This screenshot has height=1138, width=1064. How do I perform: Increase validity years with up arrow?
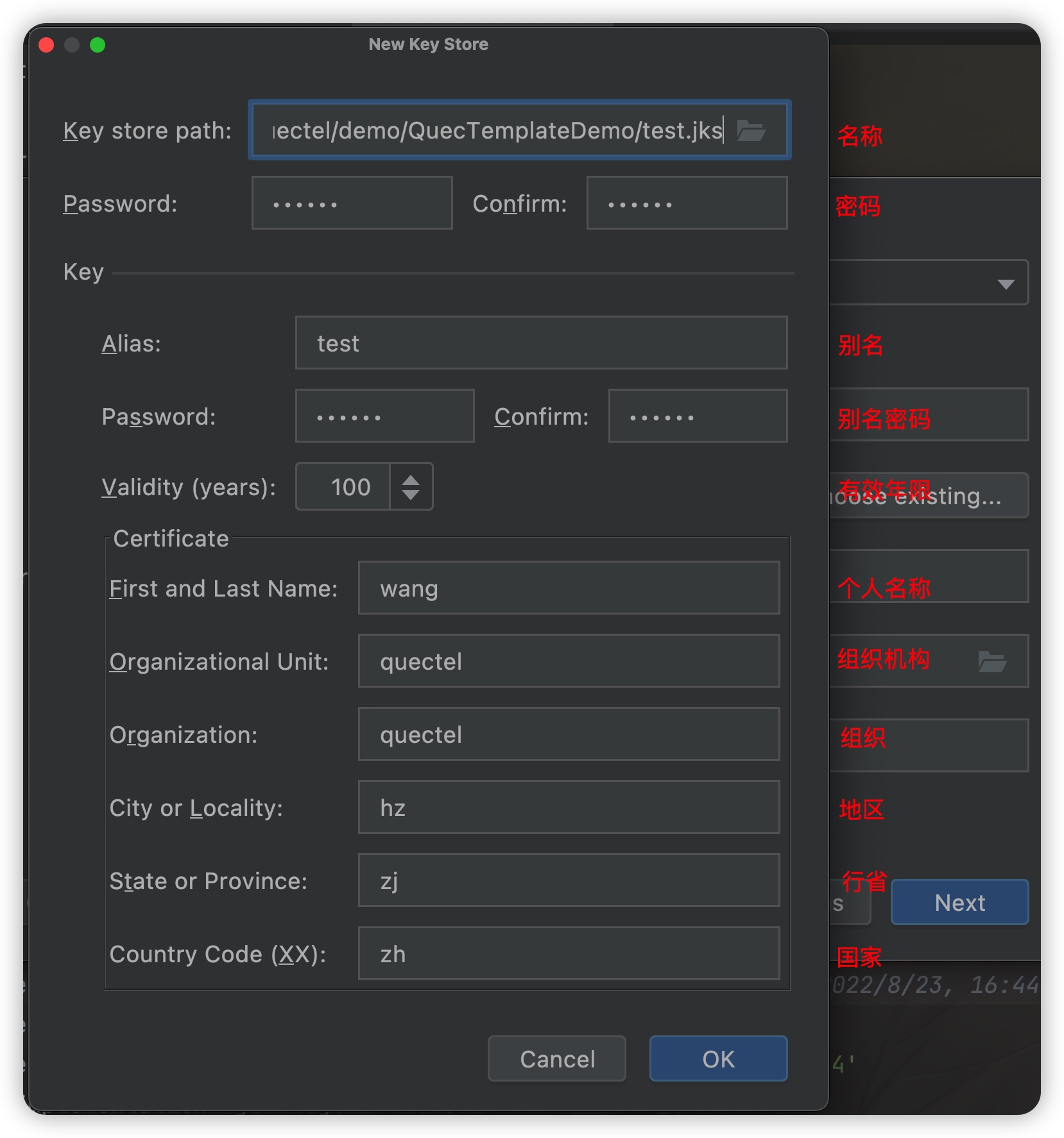(411, 479)
